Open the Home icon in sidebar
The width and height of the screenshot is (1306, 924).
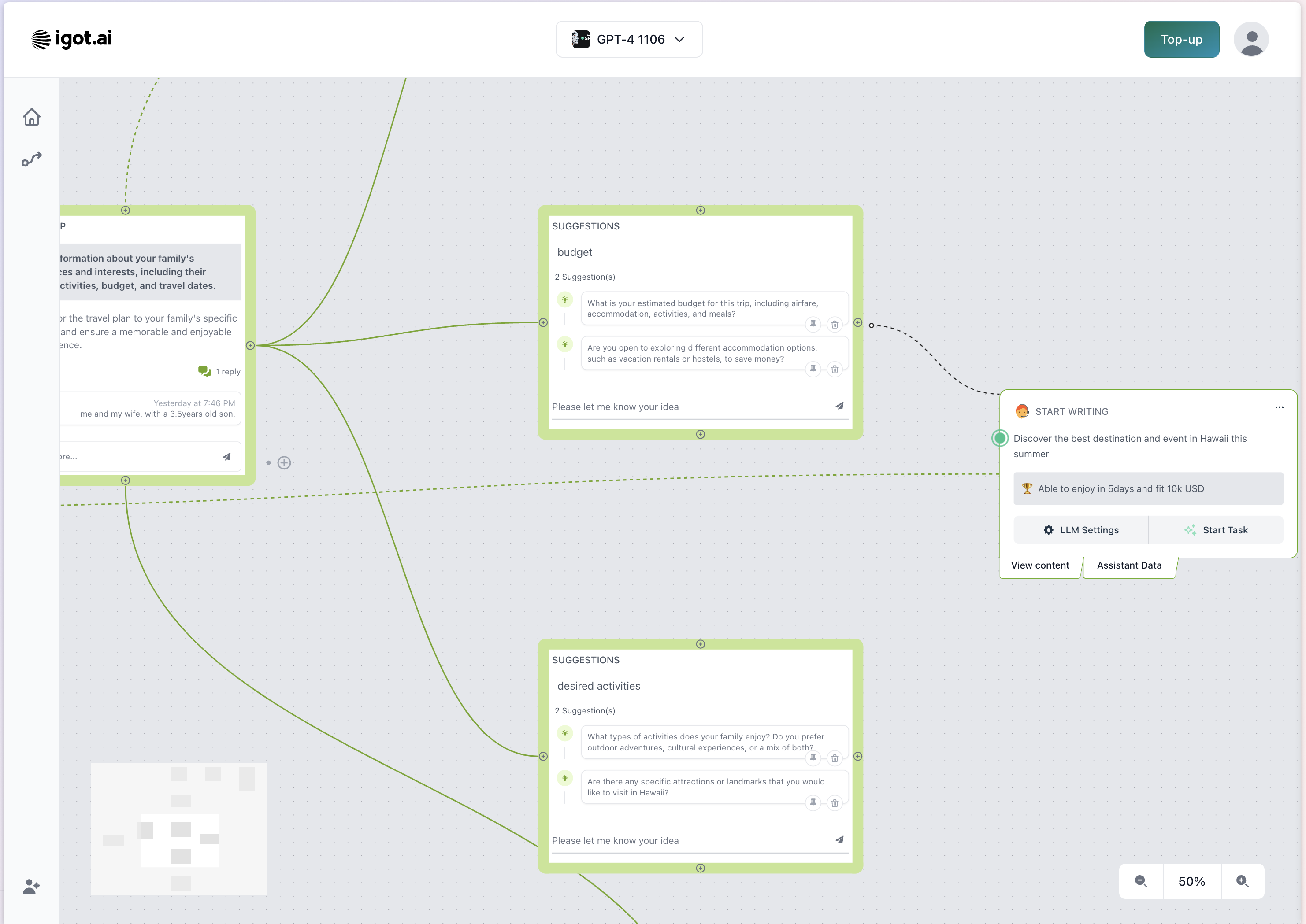(x=31, y=117)
